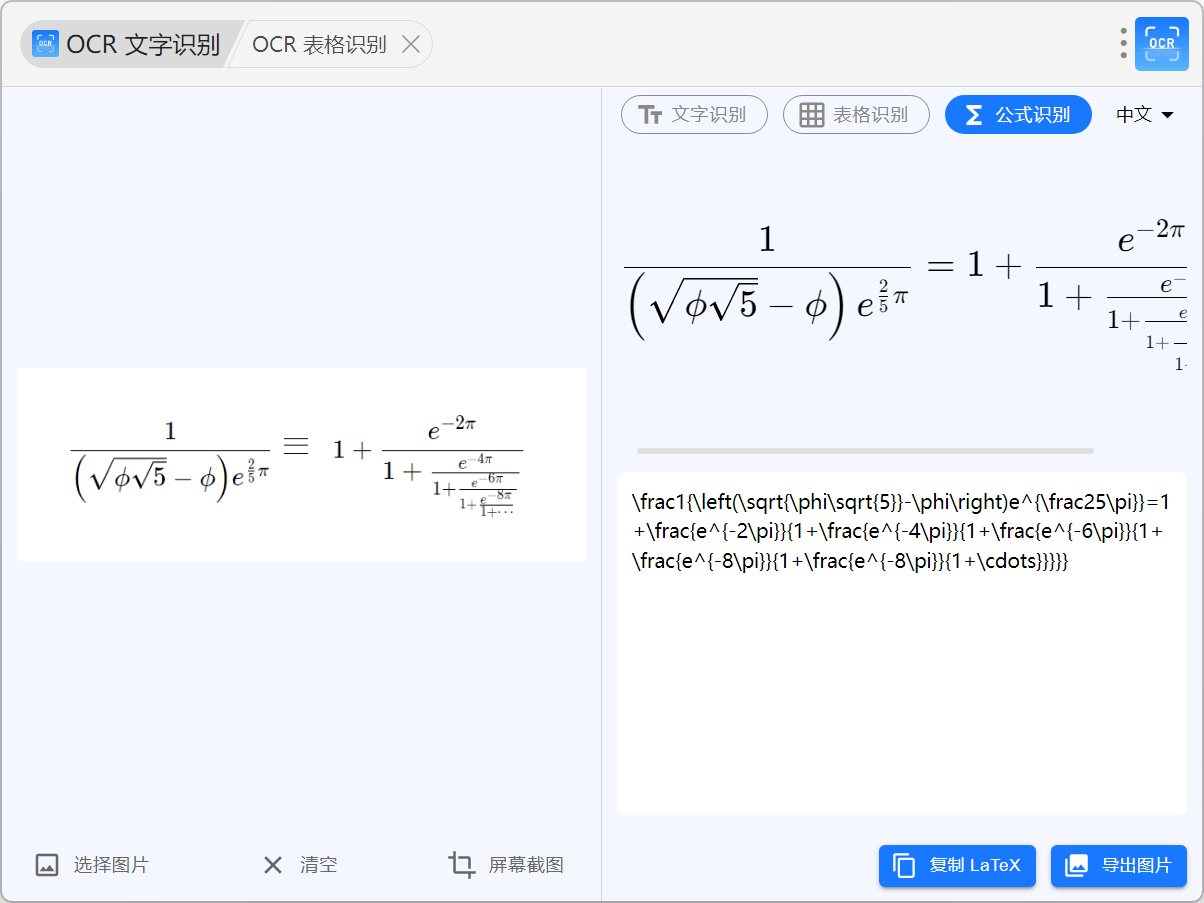Click the X icon beside 清空

272,865
